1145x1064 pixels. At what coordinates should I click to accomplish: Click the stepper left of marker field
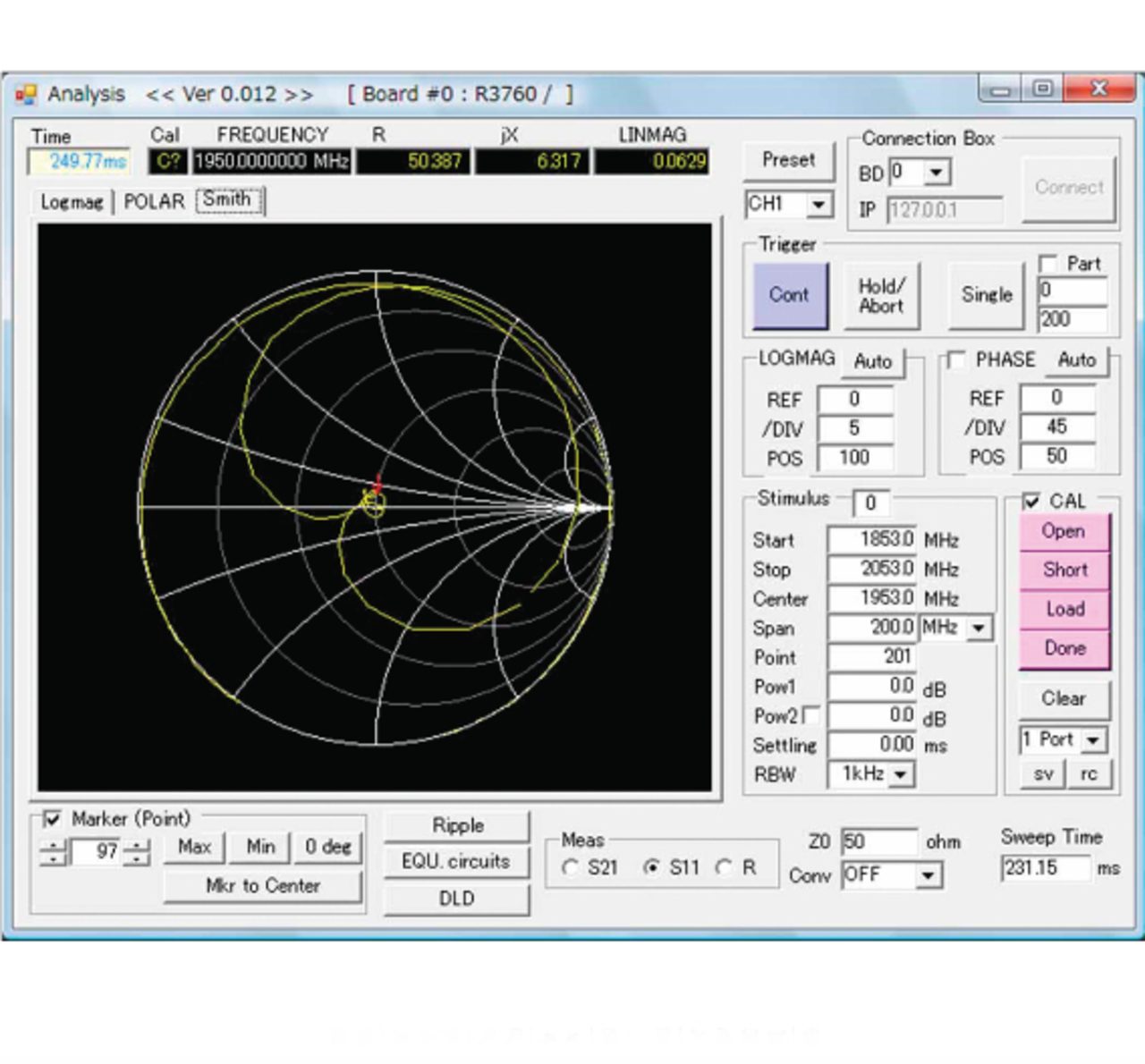54,853
